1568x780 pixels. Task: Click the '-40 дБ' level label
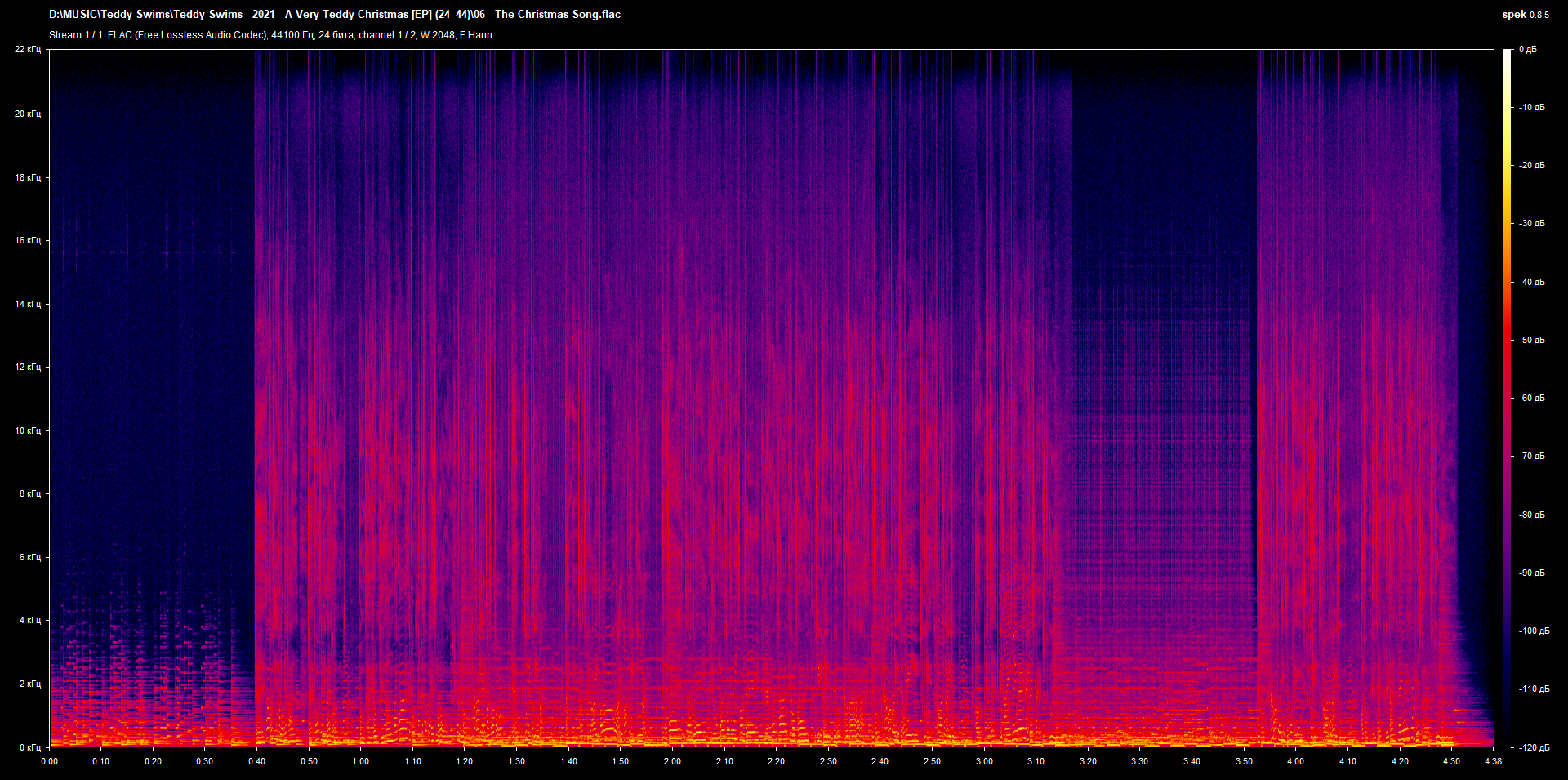pyautogui.click(x=1532, y=283)
